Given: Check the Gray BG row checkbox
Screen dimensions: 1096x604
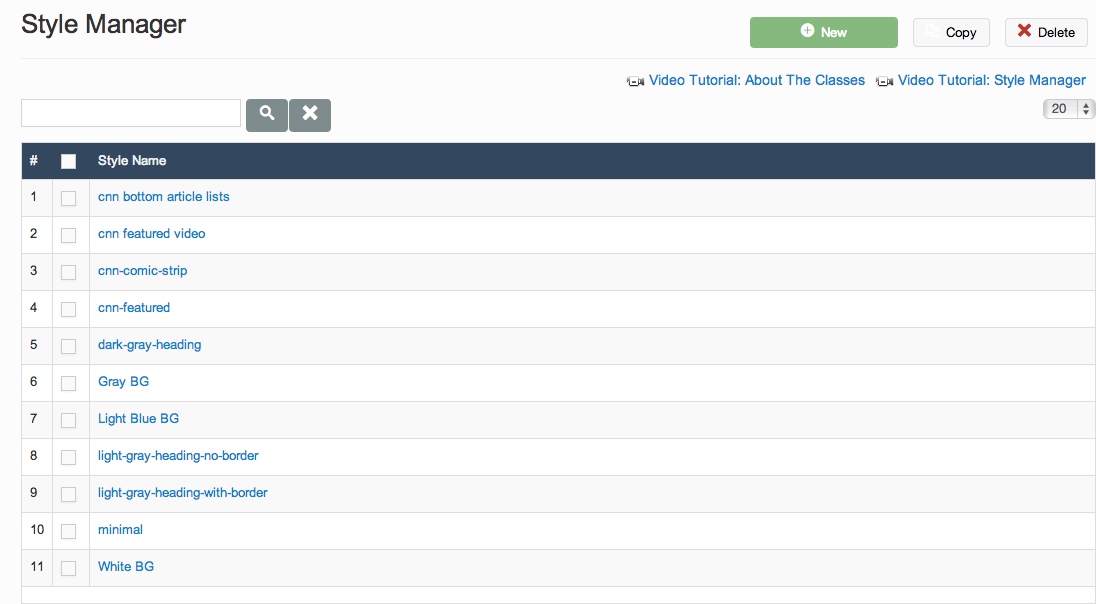Looking at the screenshot, I should (68, 383).
